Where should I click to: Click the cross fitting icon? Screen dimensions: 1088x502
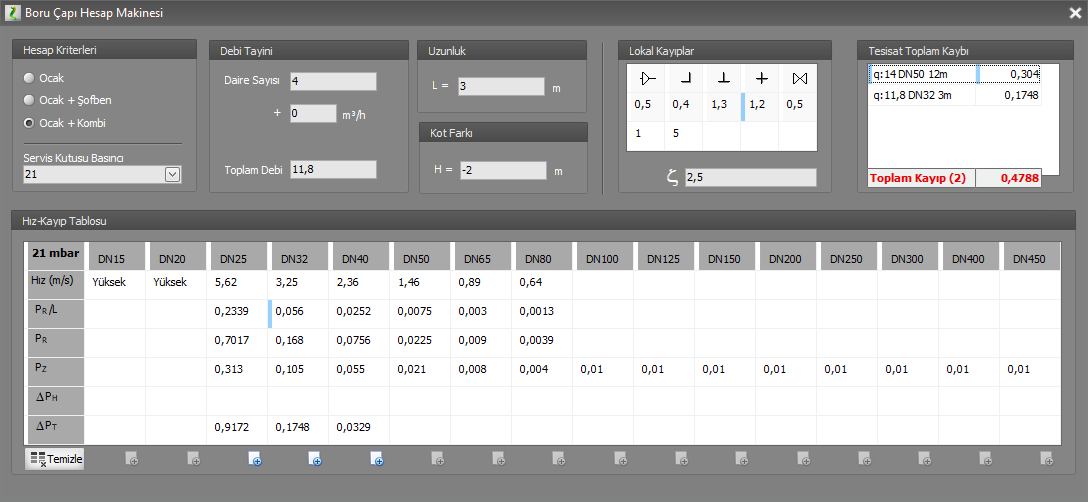(761, 78)
